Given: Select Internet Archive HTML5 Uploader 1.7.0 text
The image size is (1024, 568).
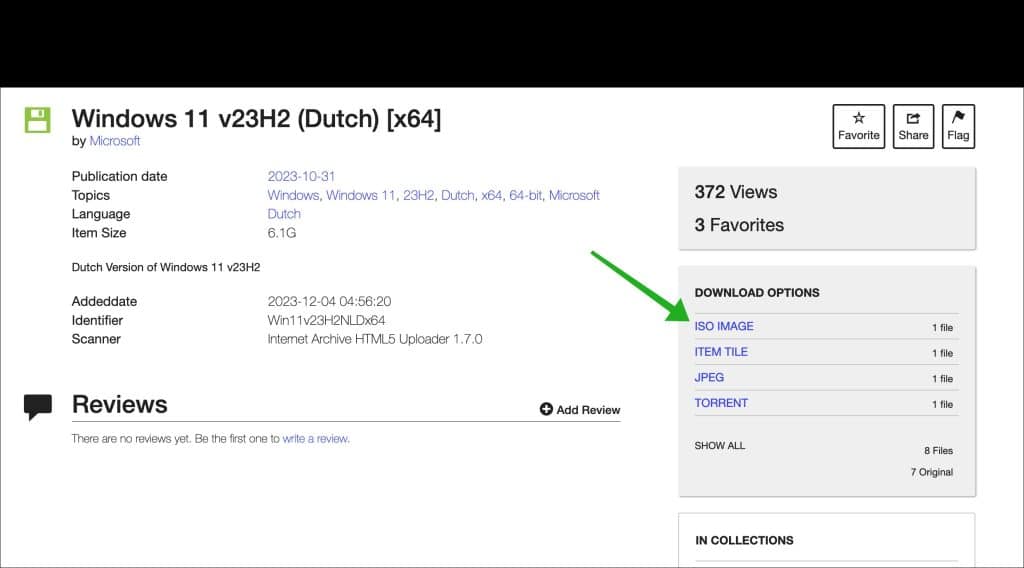Looking at the screenshot, I should 375,339.
